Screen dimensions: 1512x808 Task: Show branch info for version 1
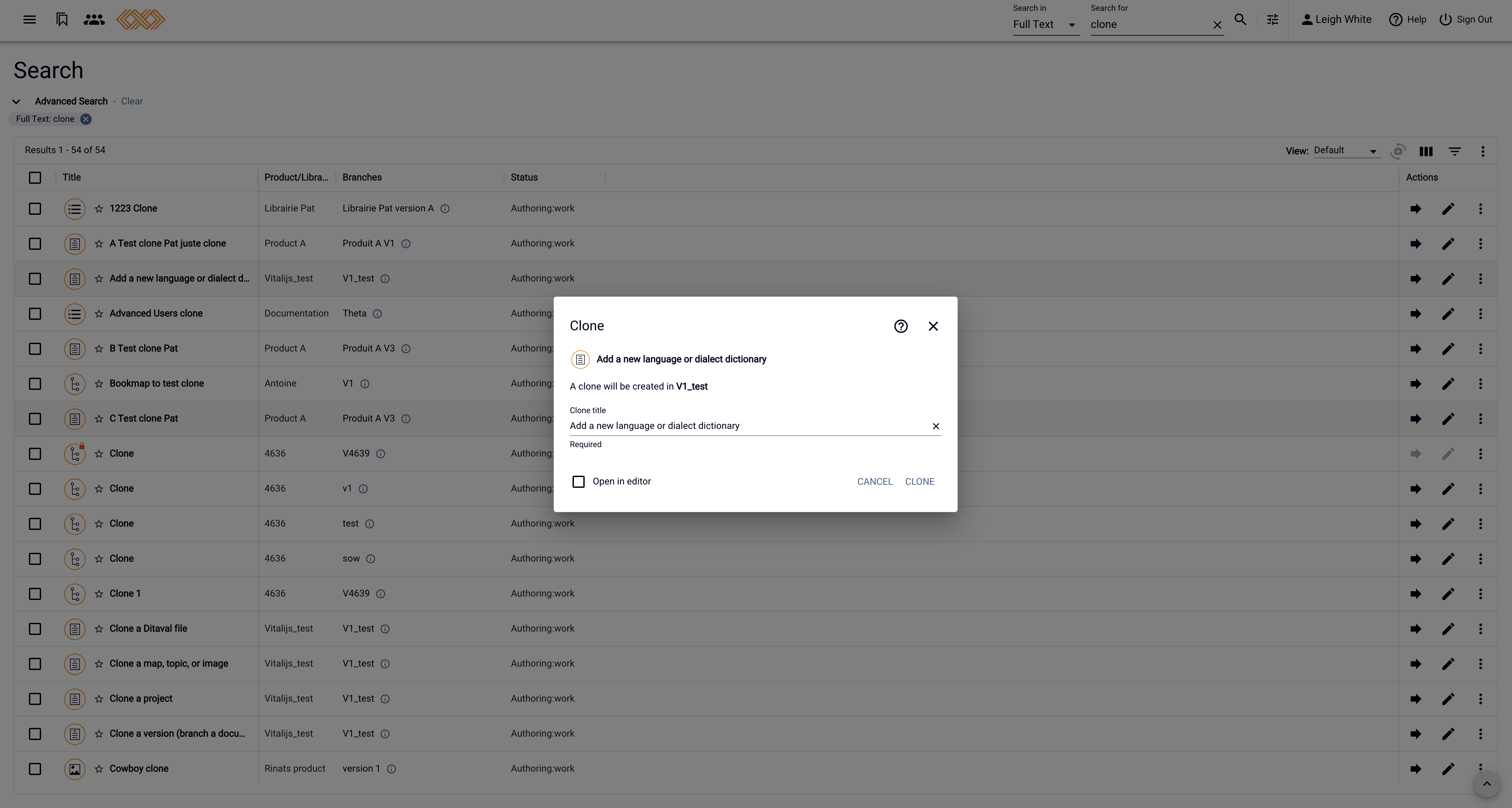pos(391,769)
